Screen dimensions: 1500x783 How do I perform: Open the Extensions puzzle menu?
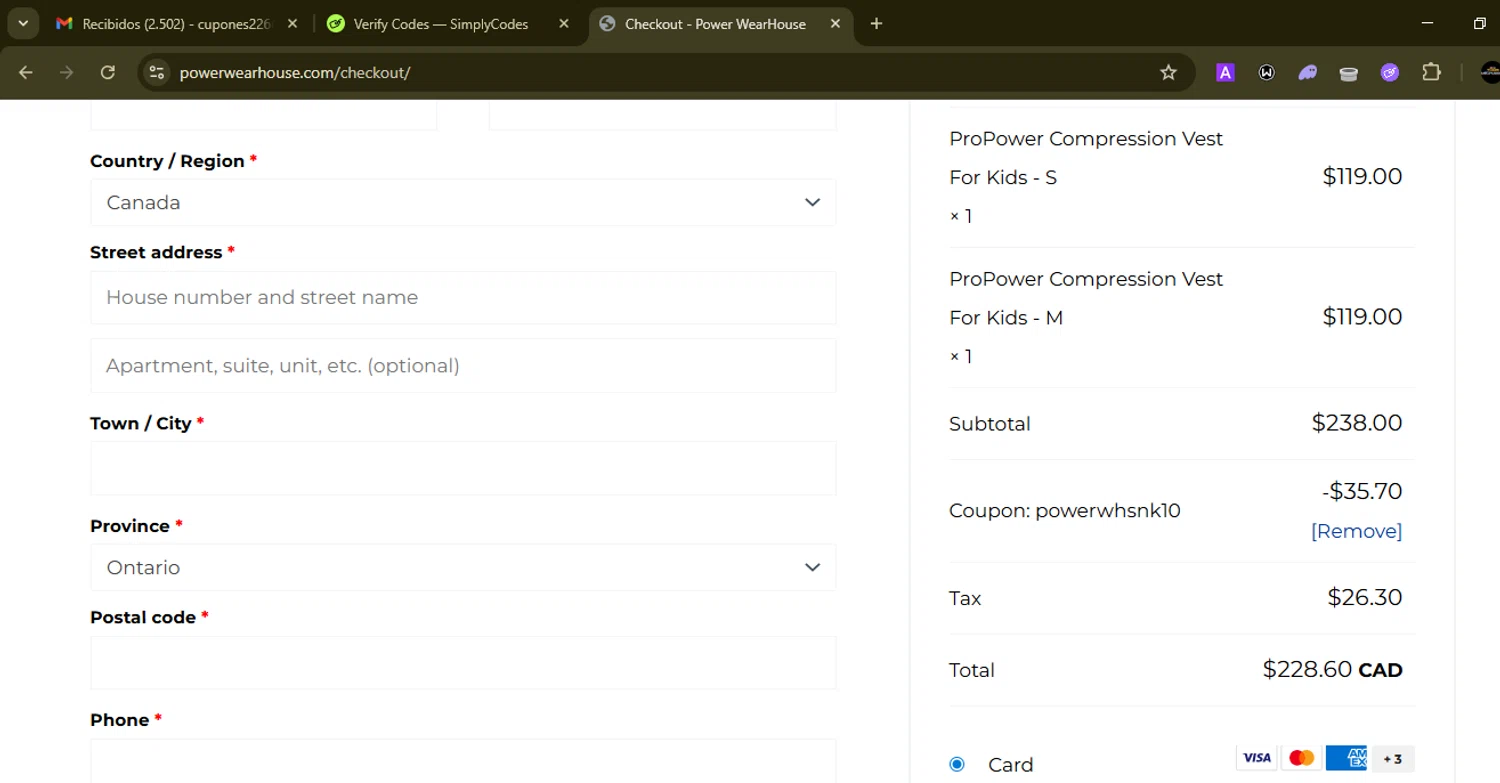tap(1431, 72)
